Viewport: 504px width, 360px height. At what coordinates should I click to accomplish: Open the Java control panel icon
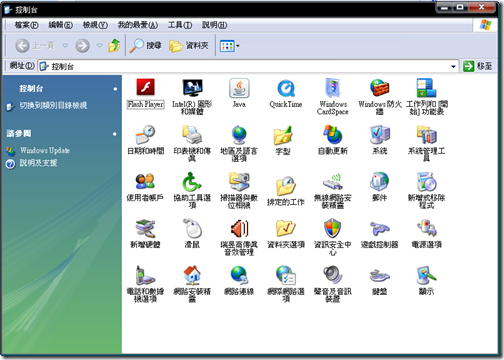(x=239, y=88)
